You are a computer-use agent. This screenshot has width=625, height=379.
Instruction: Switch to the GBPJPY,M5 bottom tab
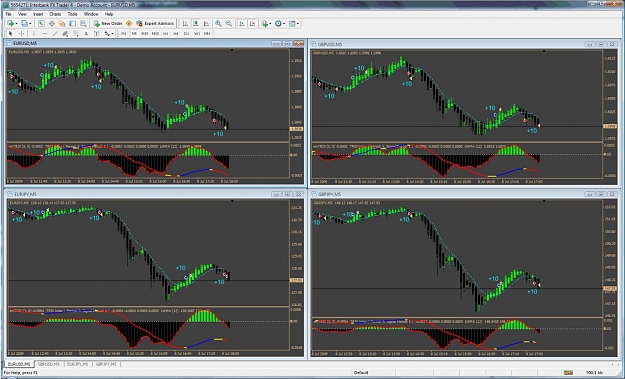[x=106, y=364]
